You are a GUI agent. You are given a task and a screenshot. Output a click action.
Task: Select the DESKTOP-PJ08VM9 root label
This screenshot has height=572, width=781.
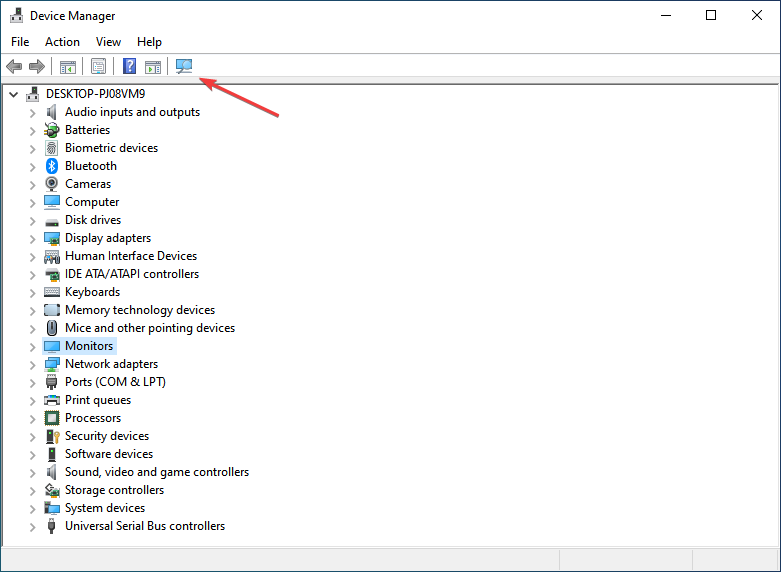point(96,94)
